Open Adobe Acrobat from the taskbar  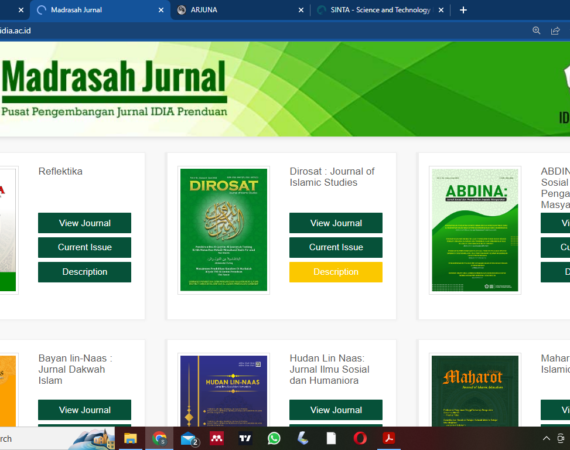point(389,438)
